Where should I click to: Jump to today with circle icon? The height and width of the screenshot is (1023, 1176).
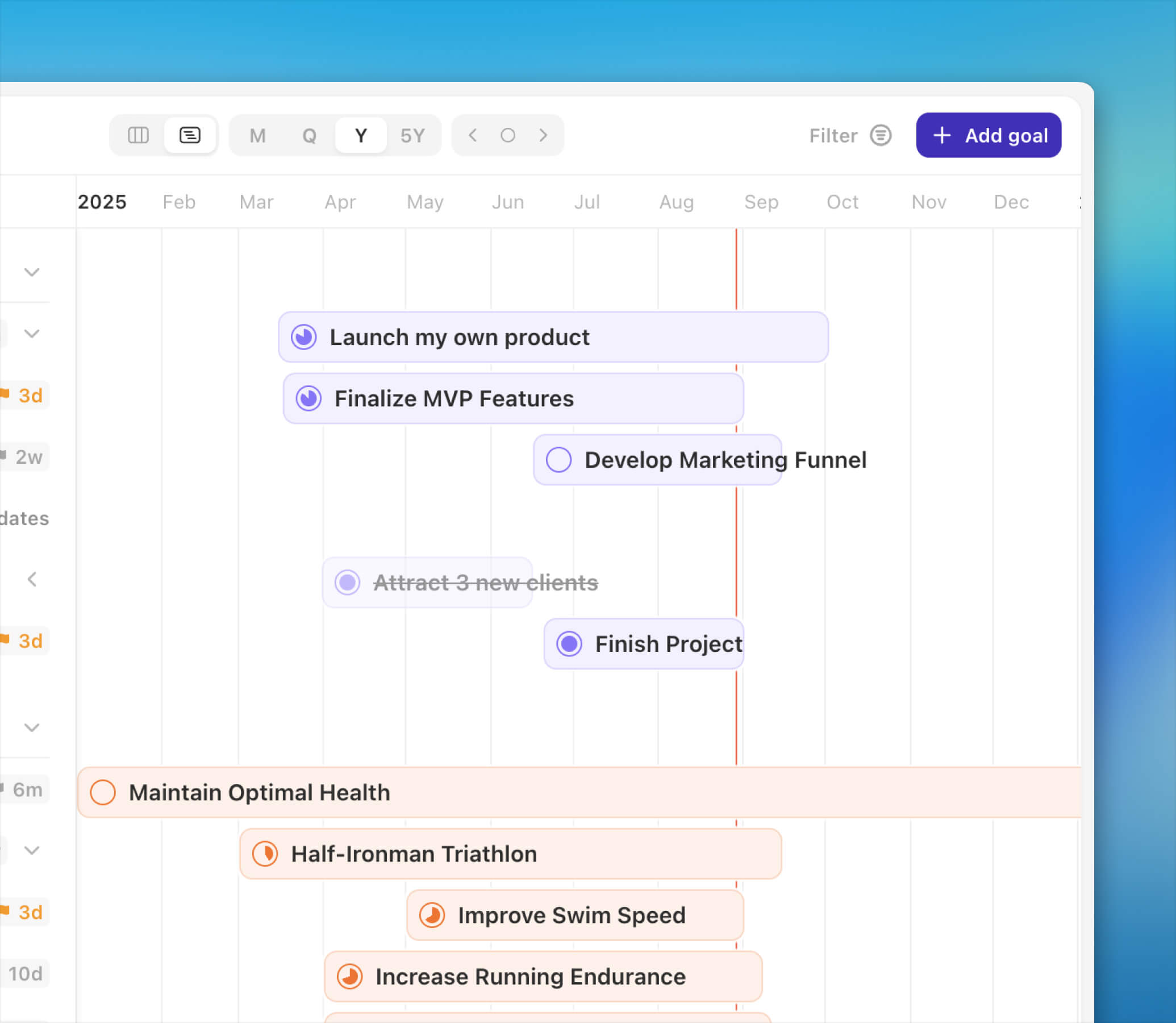click(x=507, y=135)
